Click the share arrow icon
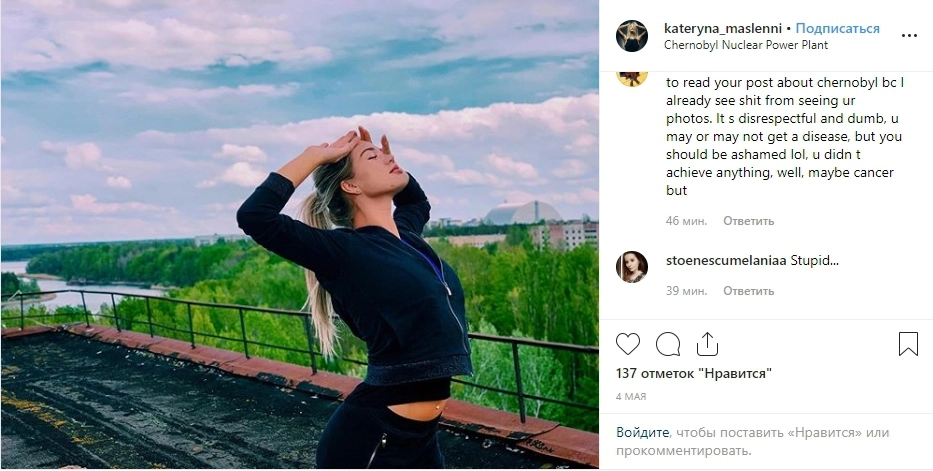This screenshot has width=933, height=471. [x=707, y=344]
